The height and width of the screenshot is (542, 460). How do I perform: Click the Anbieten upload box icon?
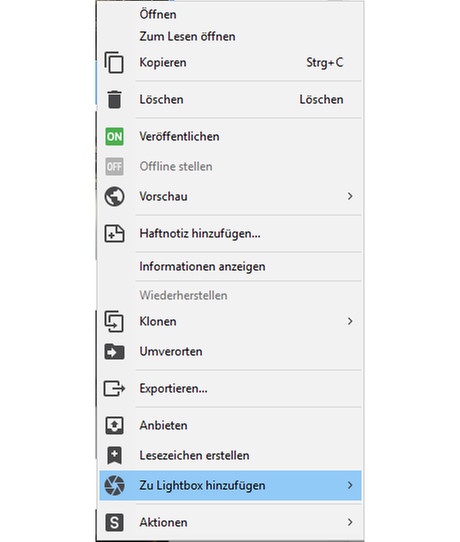114,425
